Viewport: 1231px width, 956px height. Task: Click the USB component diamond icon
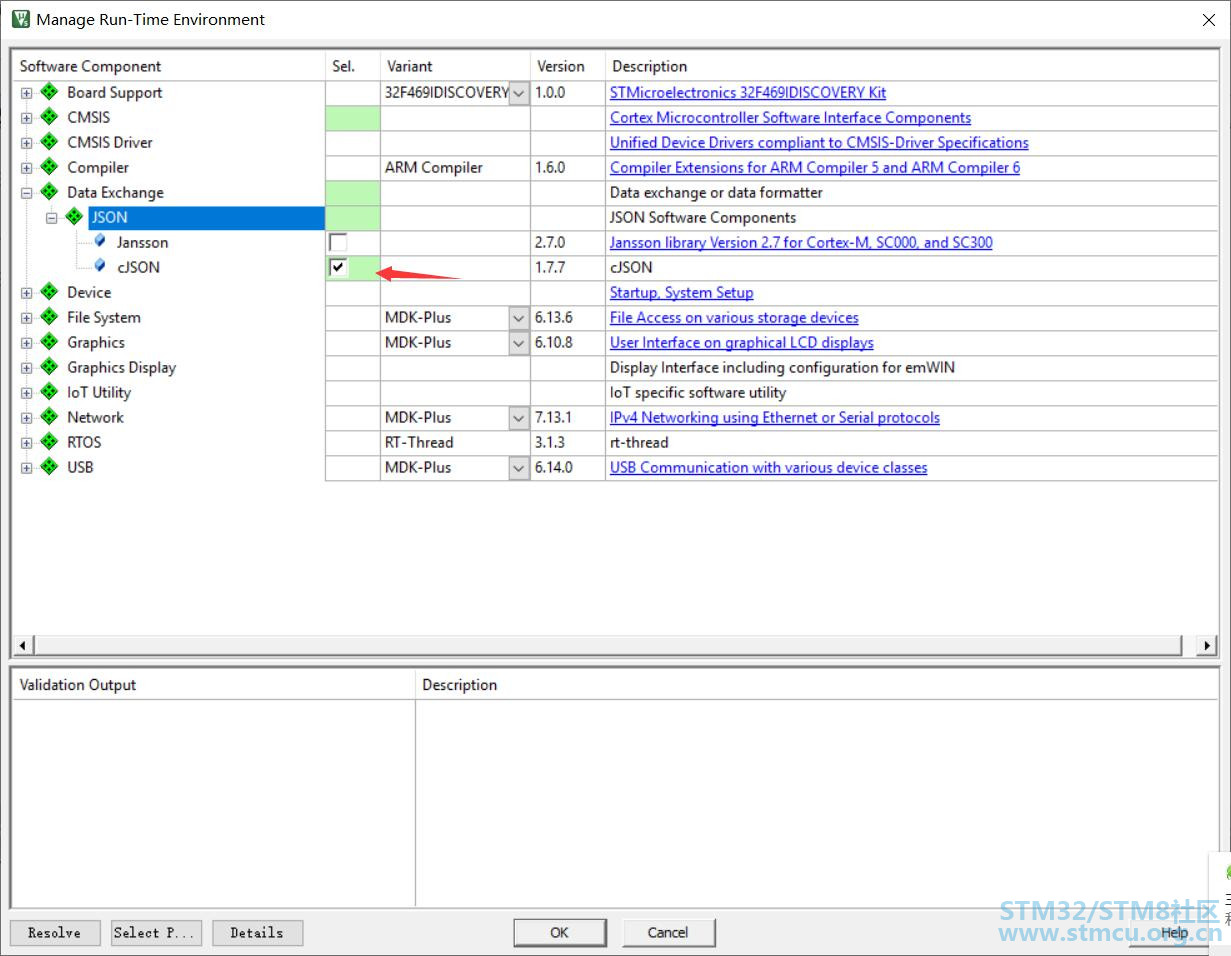tap(49, 467)
